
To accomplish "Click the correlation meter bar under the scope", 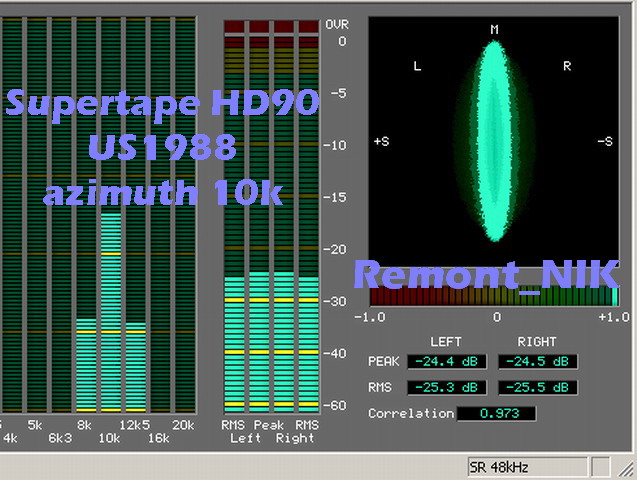I will pyautogui.click(x=494, y=296).
